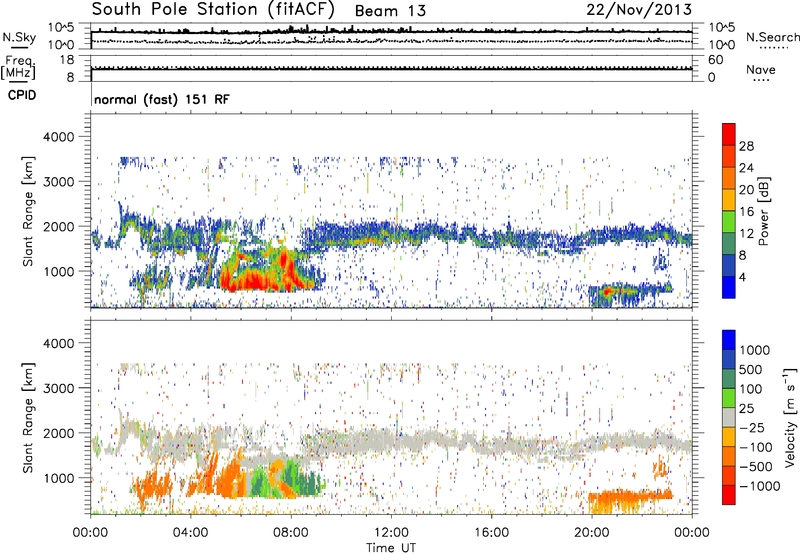
Task: Select the teal green 100–500 Velocity color bar segment
Action: [729, 379]
